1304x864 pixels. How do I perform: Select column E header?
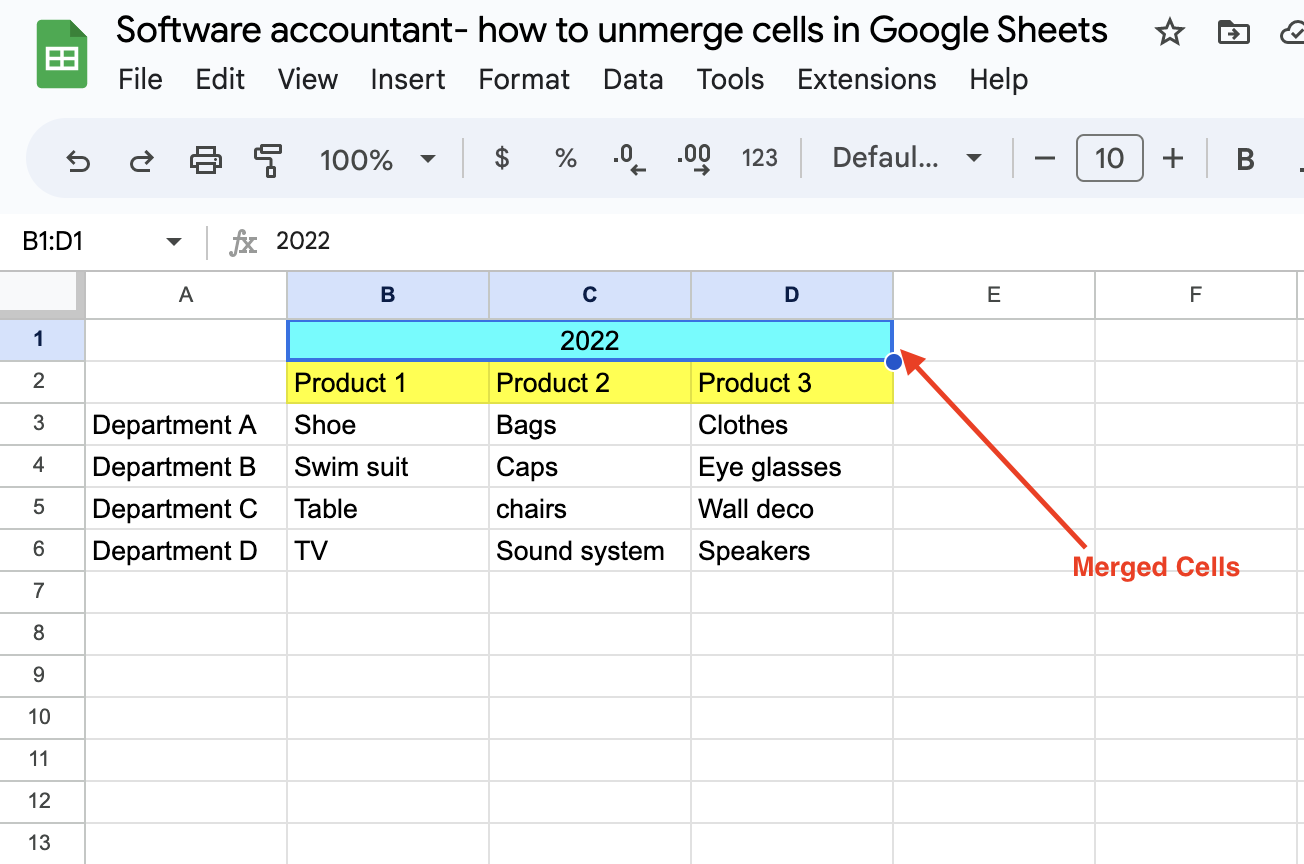[x=994, y=294]
